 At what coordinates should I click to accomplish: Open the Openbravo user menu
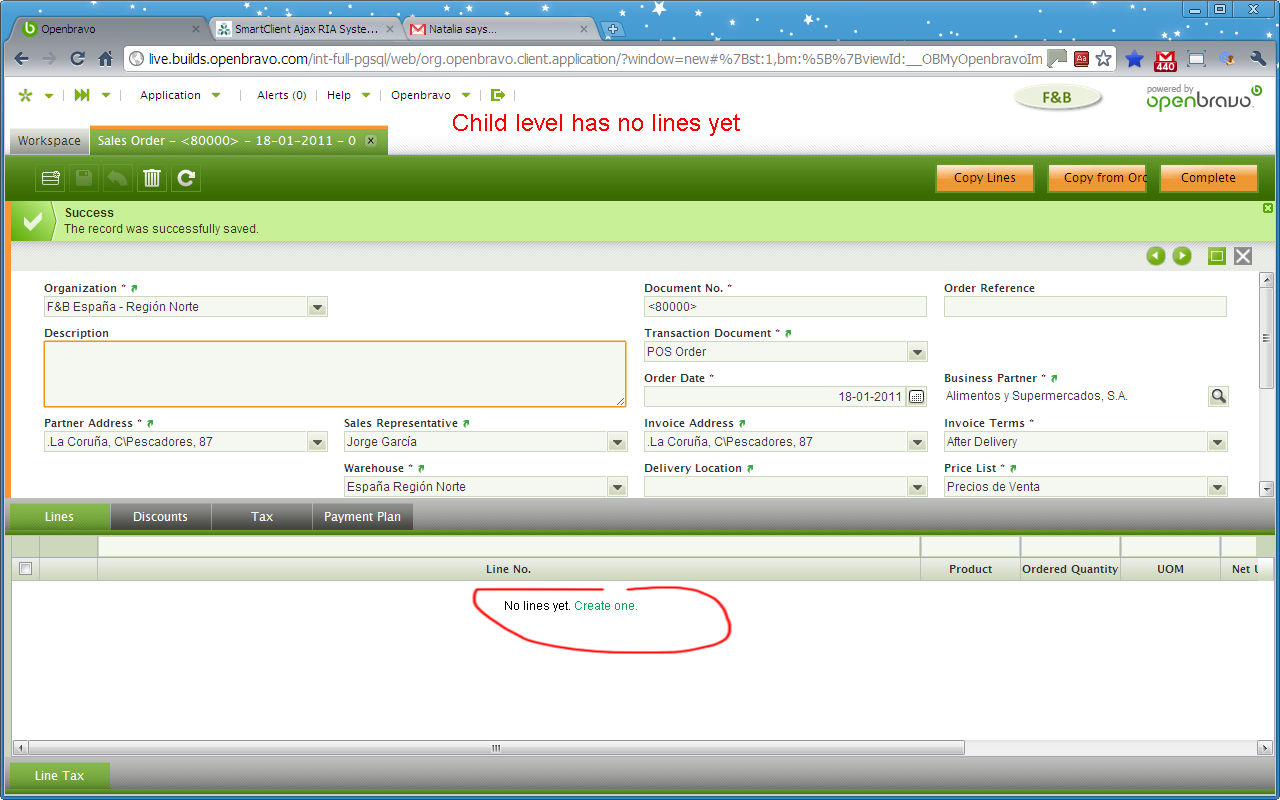[x=431, y=95]
